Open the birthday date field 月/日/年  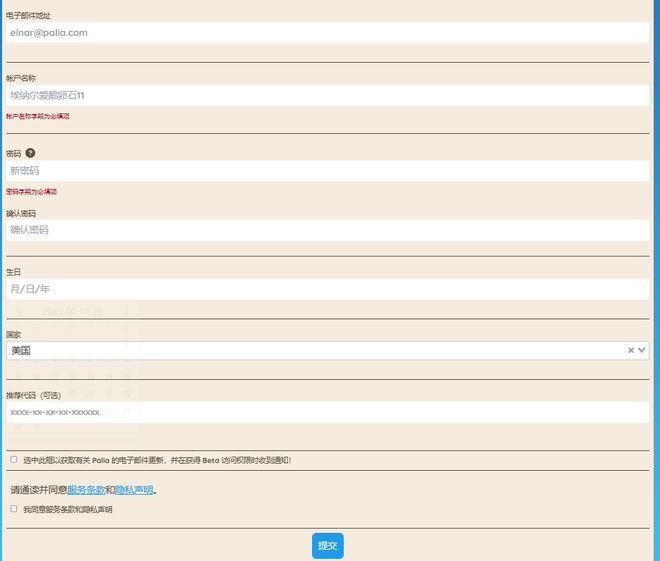click(327, 289)
